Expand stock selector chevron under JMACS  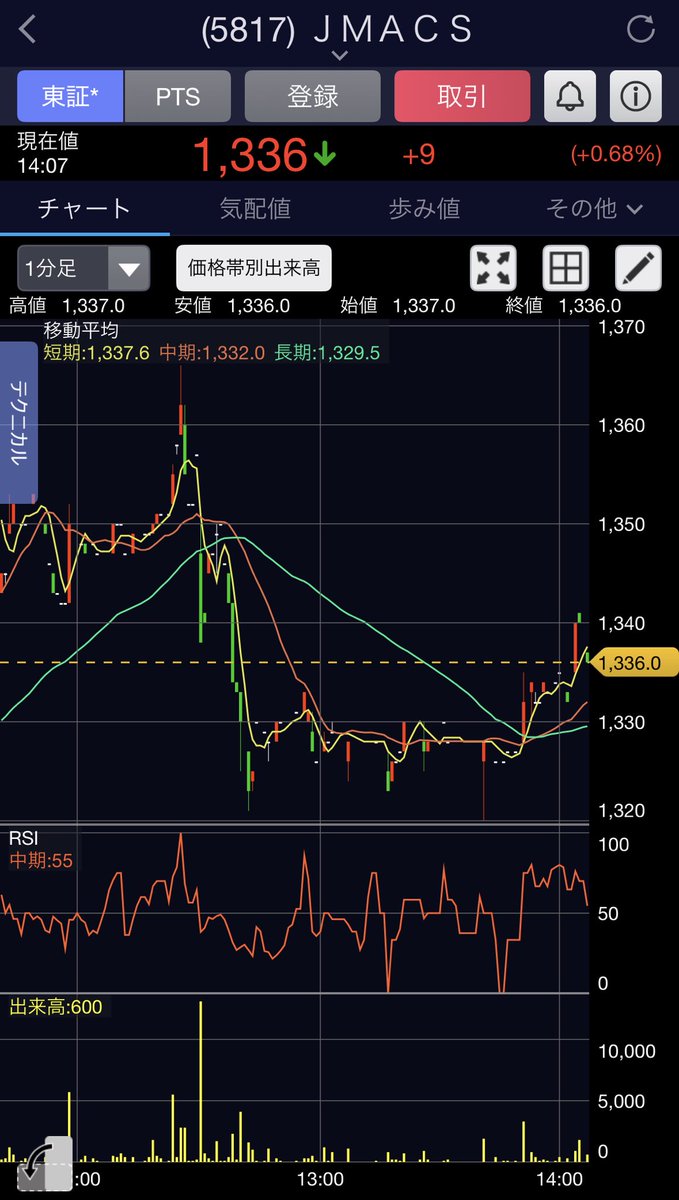tap(339, 58)
